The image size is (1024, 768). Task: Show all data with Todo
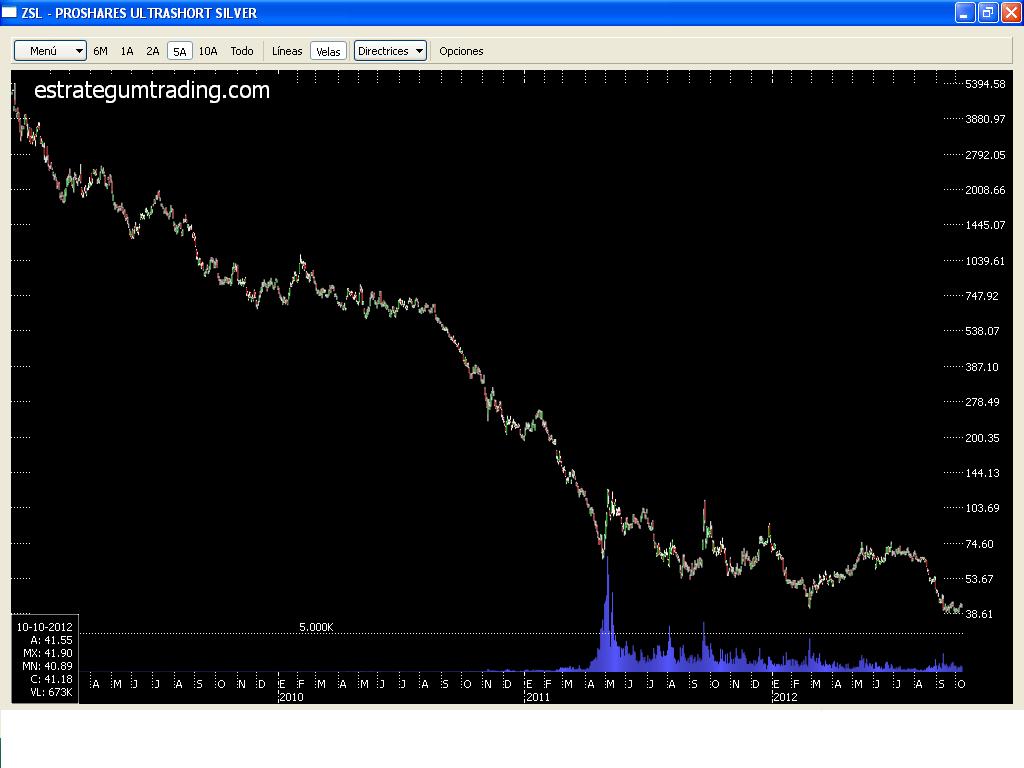coord(242,51)
